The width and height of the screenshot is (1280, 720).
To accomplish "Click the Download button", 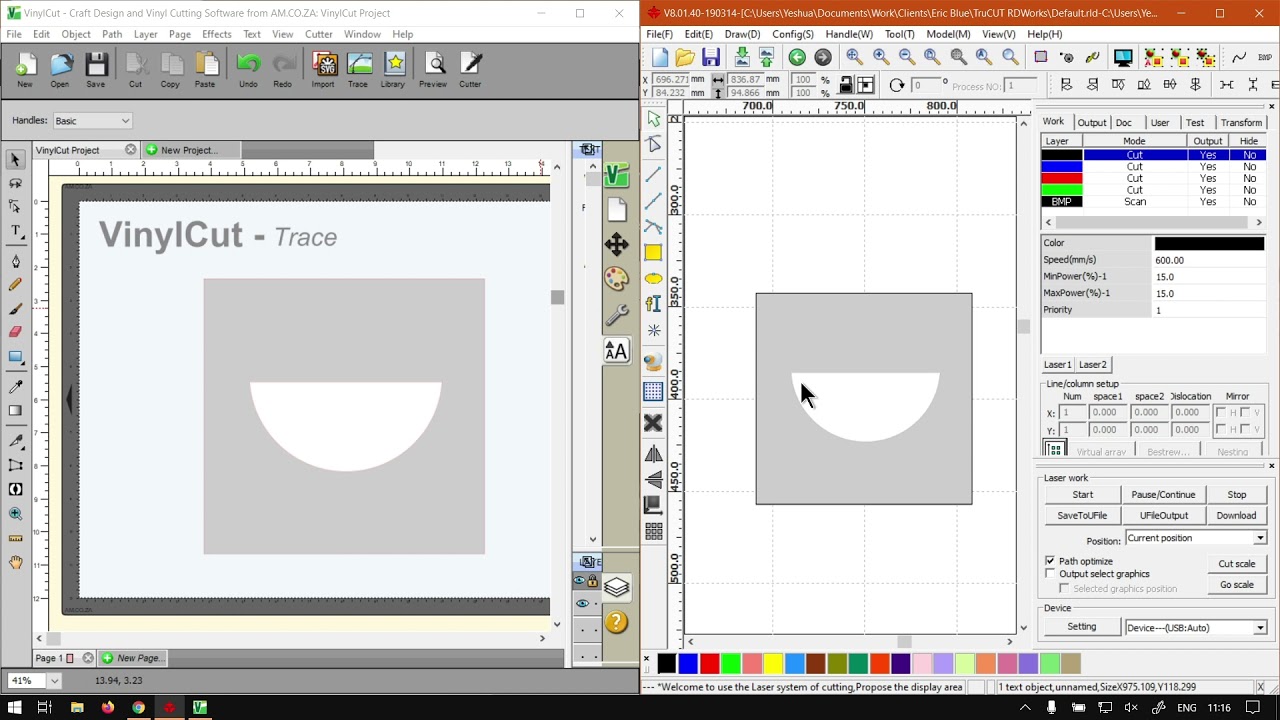I will (x=1236, y=515).
